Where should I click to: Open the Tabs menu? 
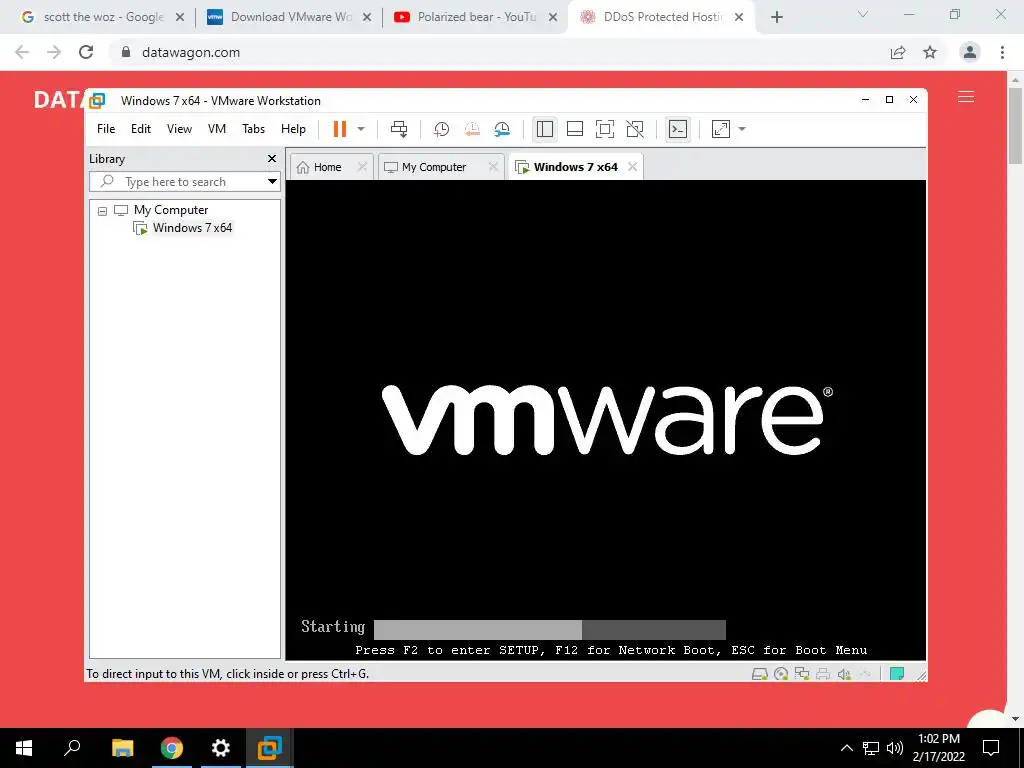point(253,129)
